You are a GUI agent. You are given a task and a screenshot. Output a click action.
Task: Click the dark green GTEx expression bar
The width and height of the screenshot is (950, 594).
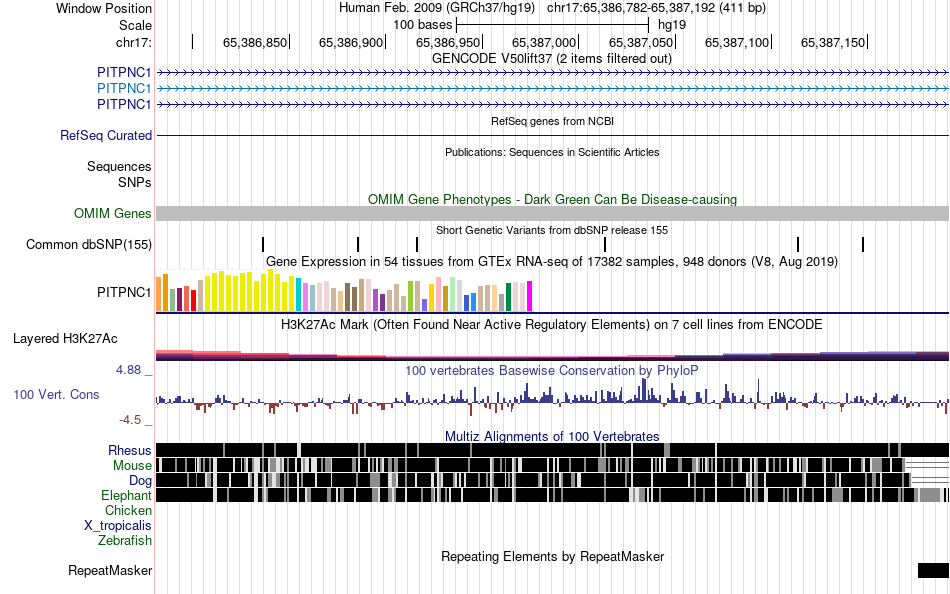[508, 297]
